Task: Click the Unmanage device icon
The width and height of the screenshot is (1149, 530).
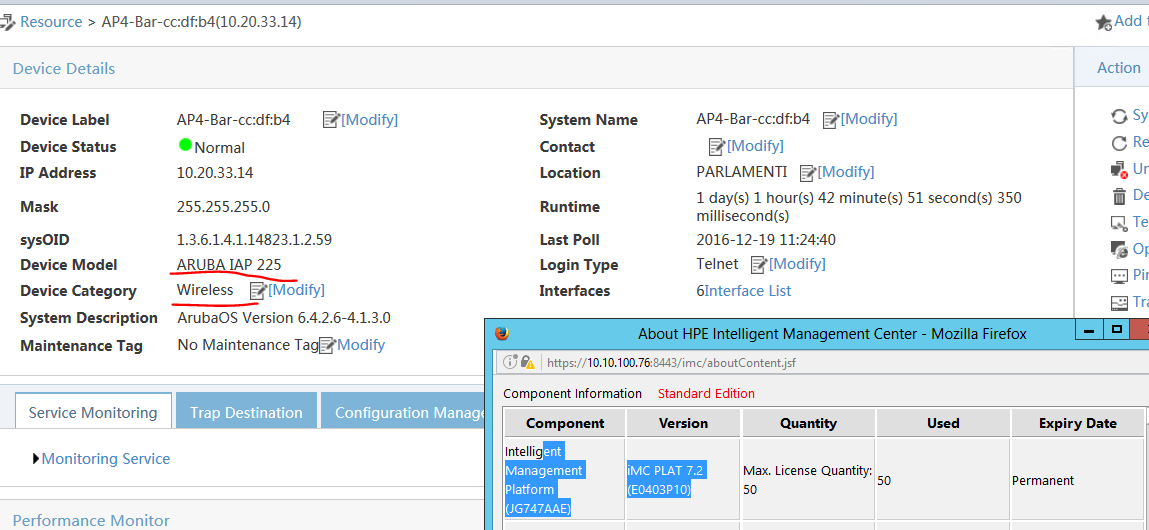Action: point(1119,169)
